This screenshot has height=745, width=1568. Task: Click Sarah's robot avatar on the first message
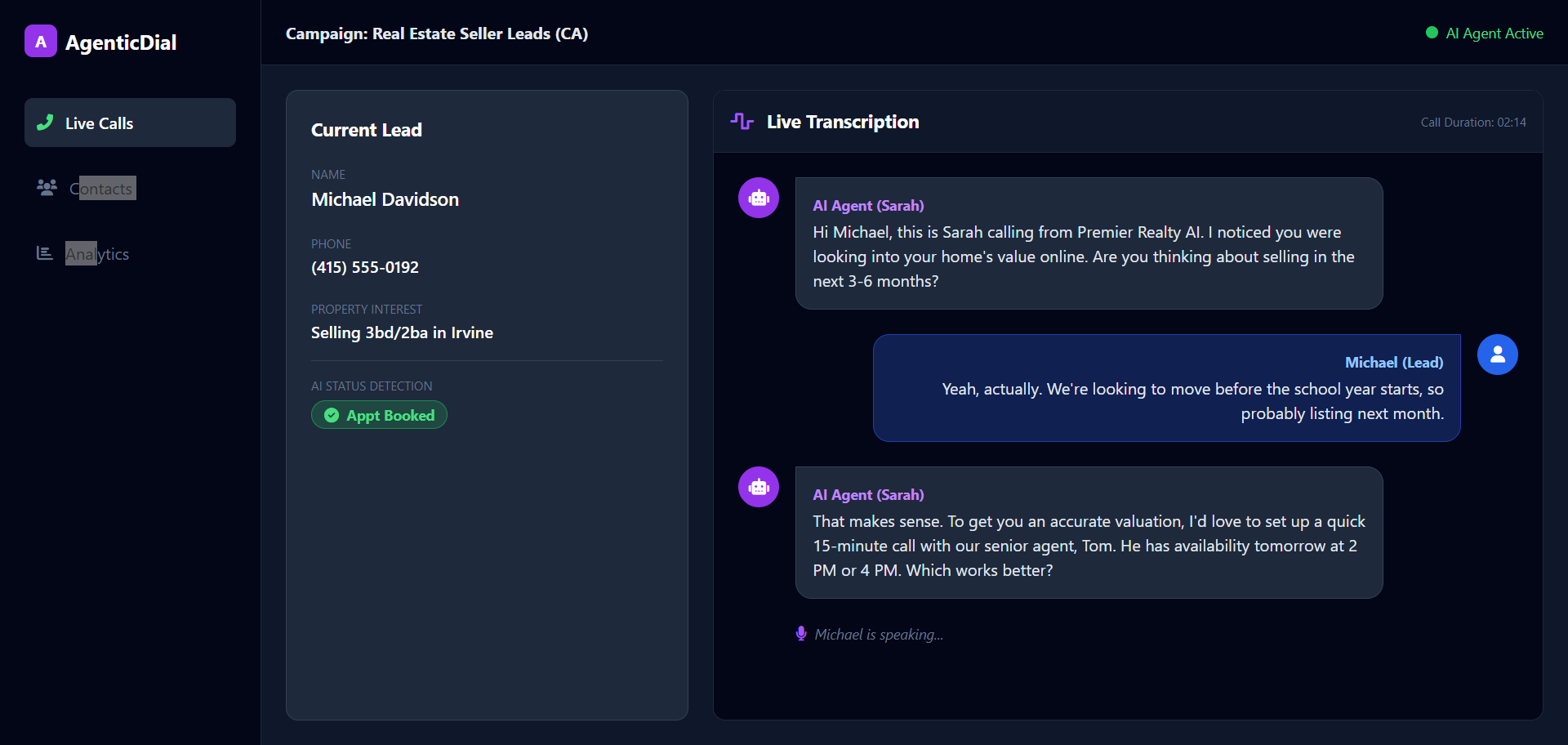tap(758, 197)
